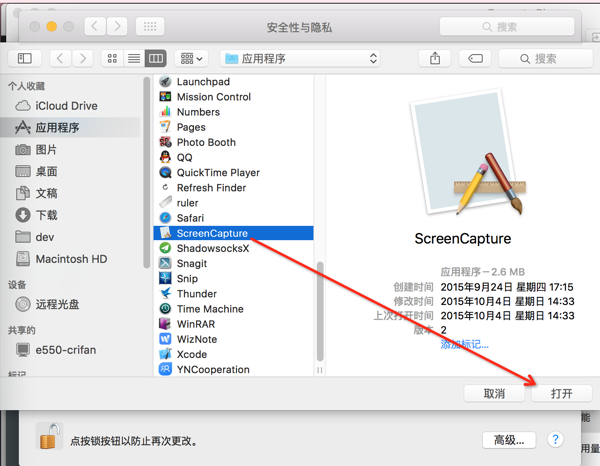Go forward in file dialog navigation
The width and height of the screenshot is (600, 466).
82,59
